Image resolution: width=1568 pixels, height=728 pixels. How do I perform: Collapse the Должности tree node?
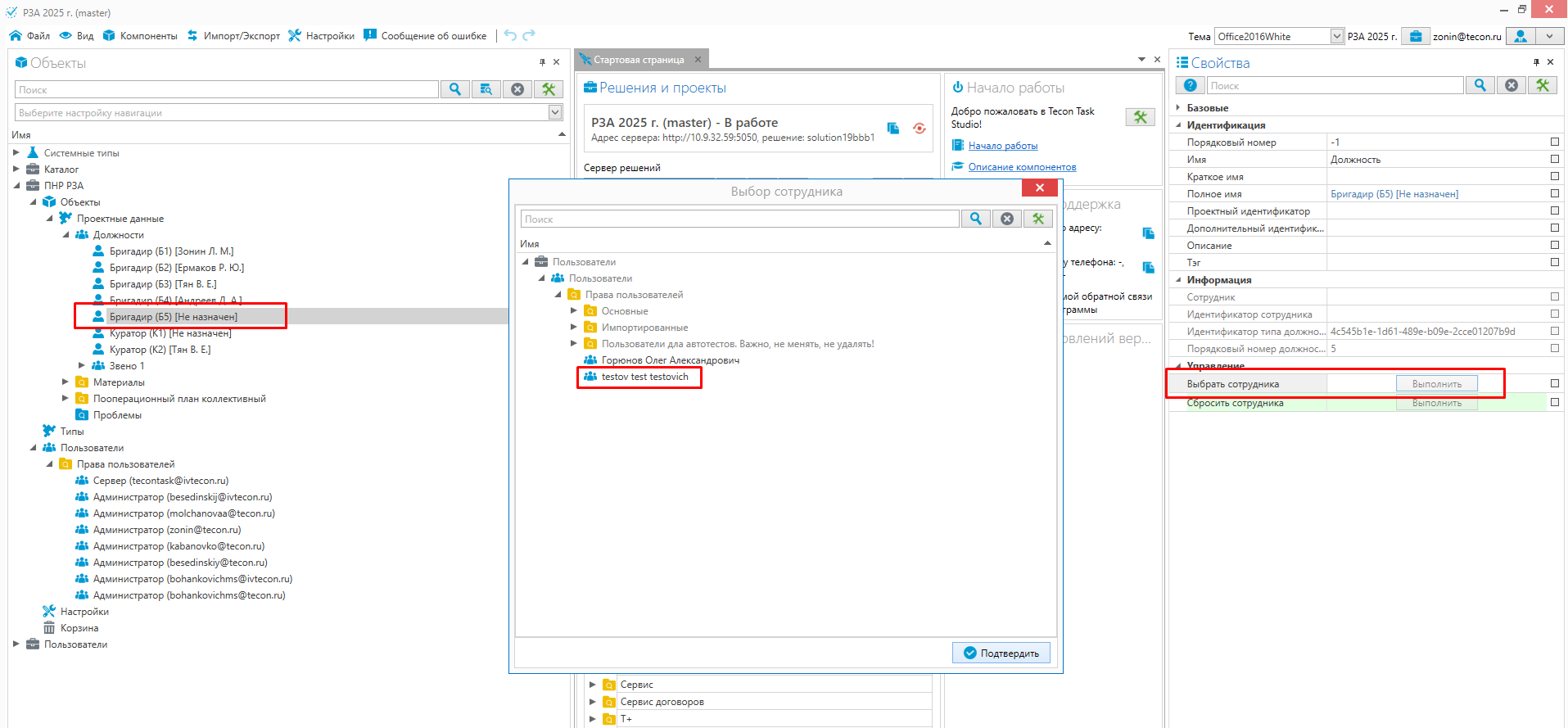tap(66, 235)
